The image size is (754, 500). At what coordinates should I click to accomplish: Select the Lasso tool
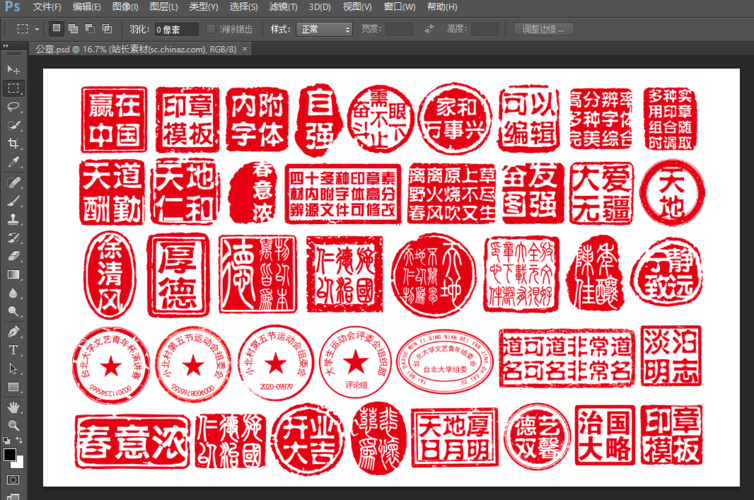pos(14,107)
